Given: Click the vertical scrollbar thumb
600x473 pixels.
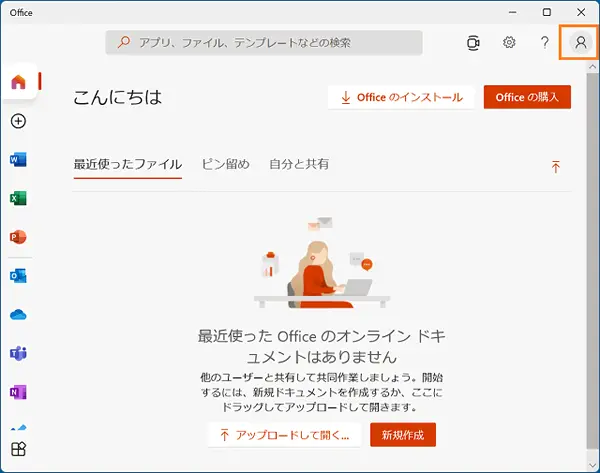Looking at the screenshot, I should coord(592,261).
